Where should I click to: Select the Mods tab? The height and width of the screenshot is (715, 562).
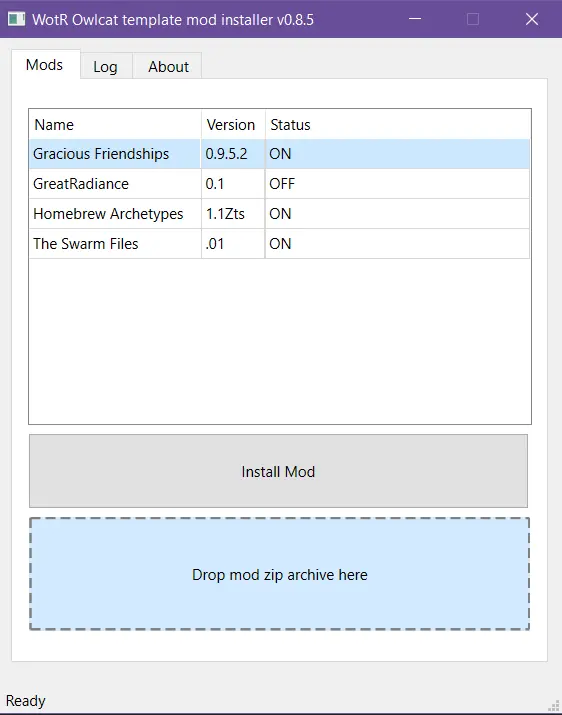coord(45,65)
